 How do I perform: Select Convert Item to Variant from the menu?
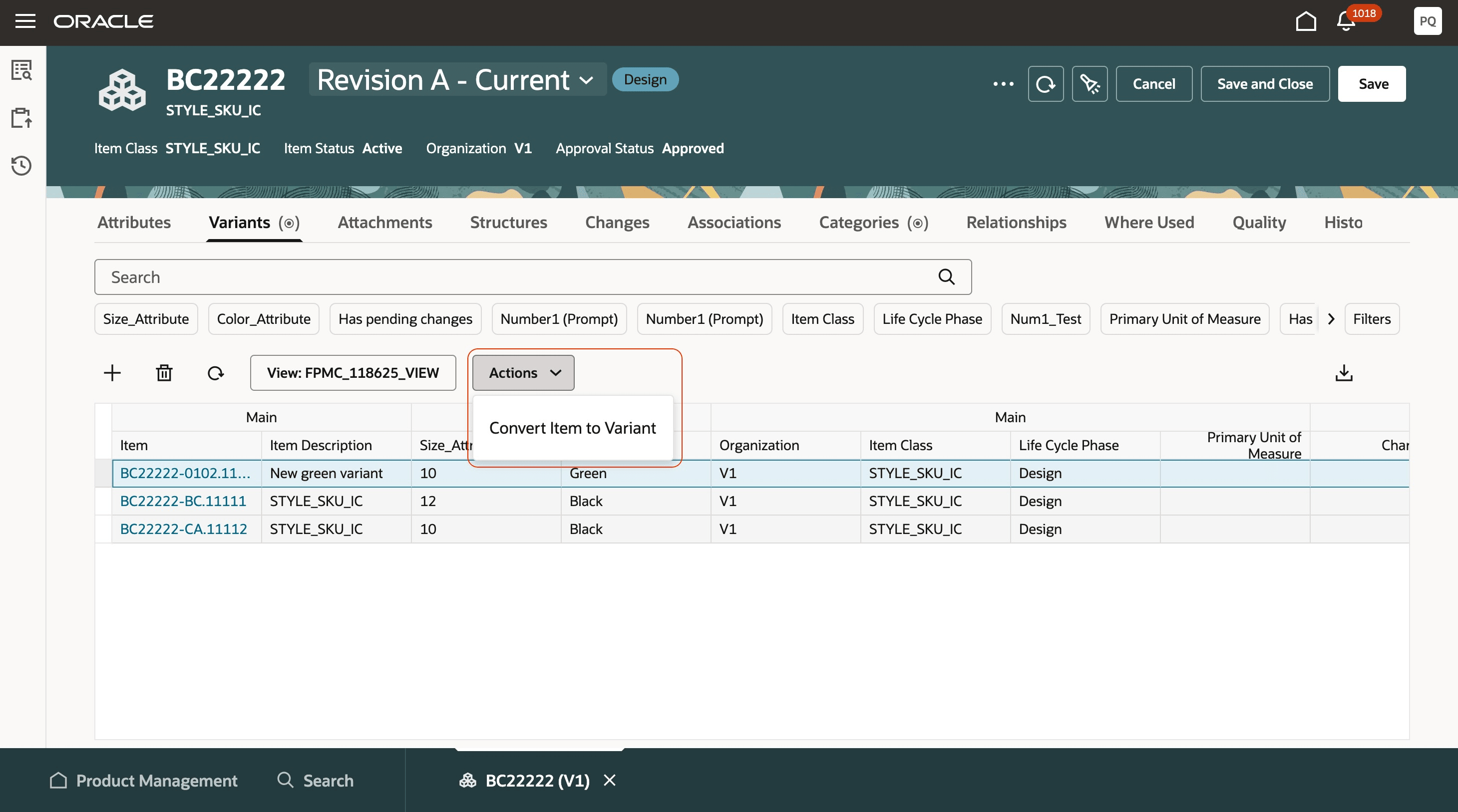pos(572,428)
